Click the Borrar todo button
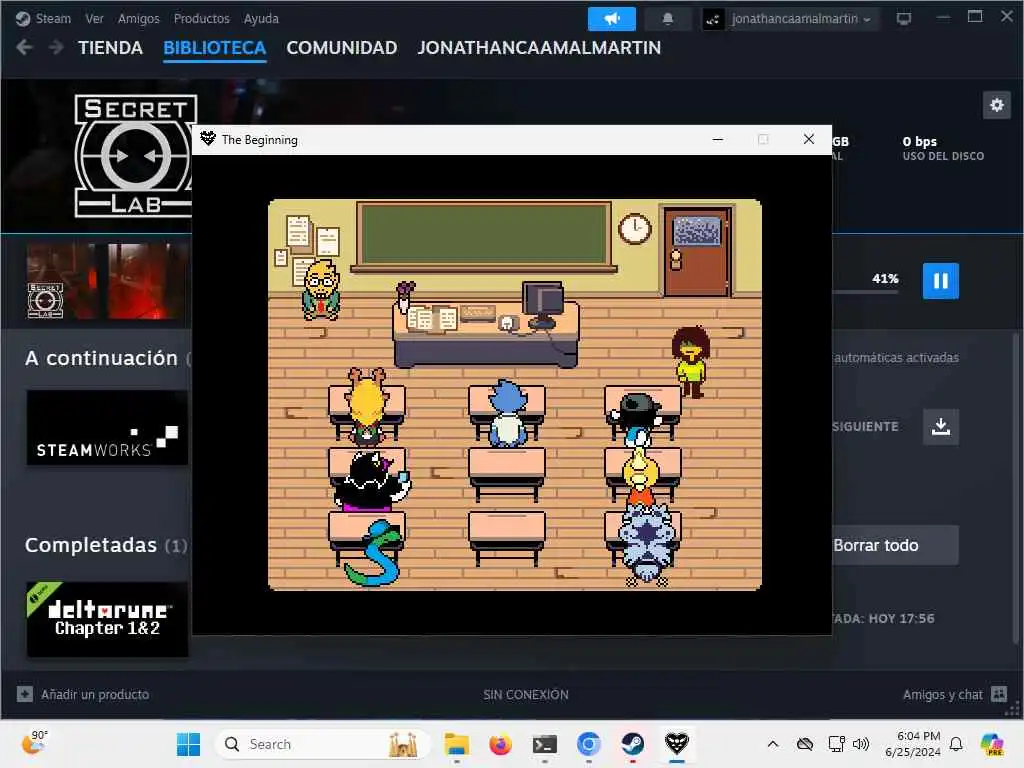 [x=895, y=545]
